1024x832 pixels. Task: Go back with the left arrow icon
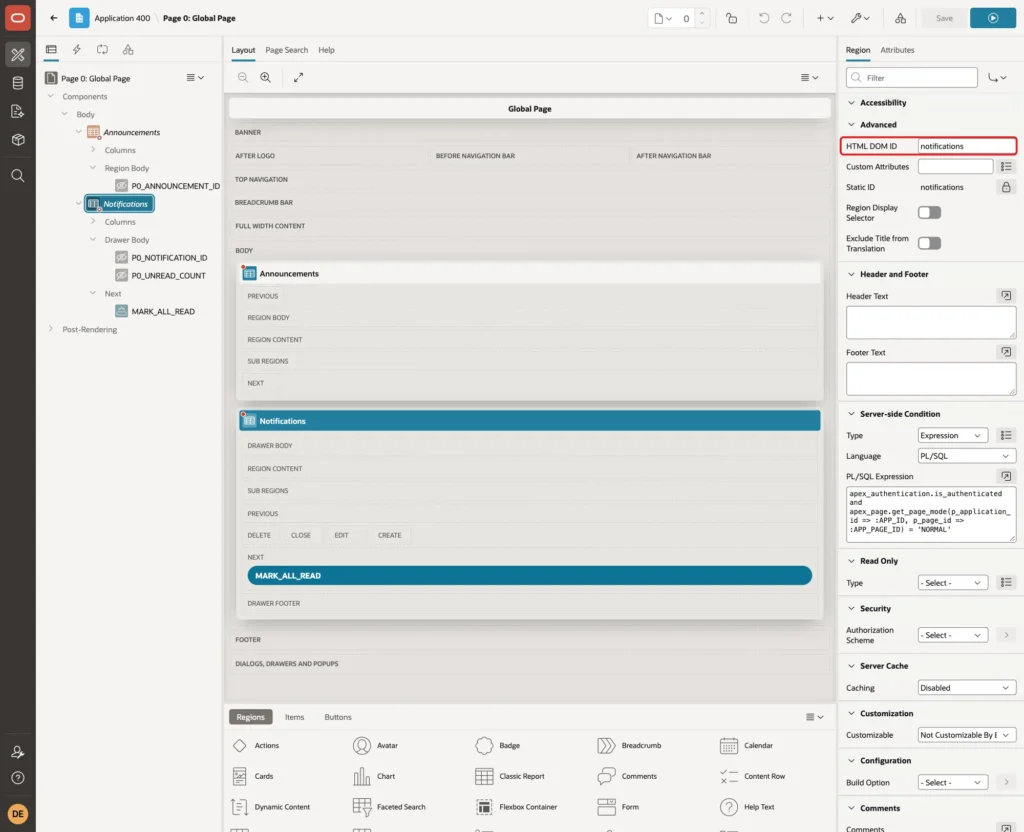[x=54, y=18]
